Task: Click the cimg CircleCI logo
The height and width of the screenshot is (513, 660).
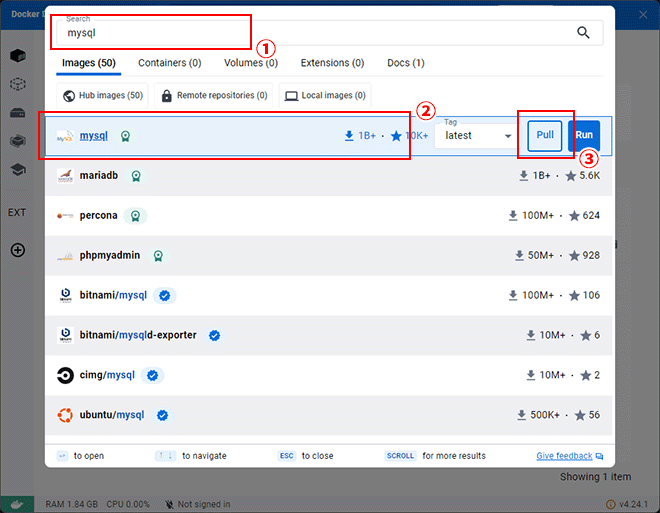Action: pyautogui.click(x=65, y=375)
